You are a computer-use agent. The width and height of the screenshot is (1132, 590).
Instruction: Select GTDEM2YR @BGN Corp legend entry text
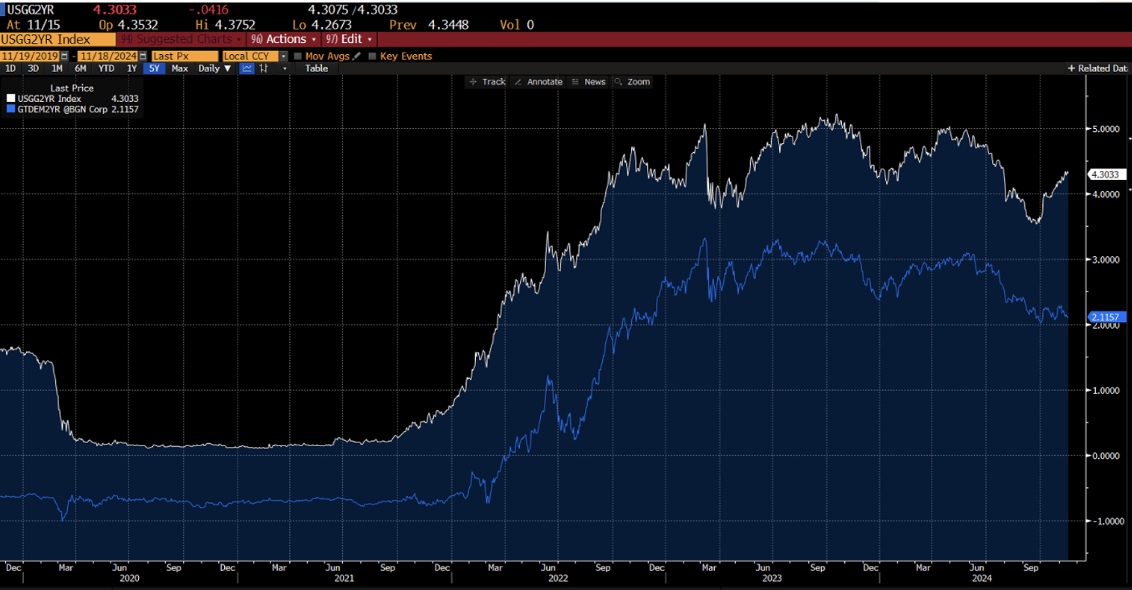coord(63,110)
